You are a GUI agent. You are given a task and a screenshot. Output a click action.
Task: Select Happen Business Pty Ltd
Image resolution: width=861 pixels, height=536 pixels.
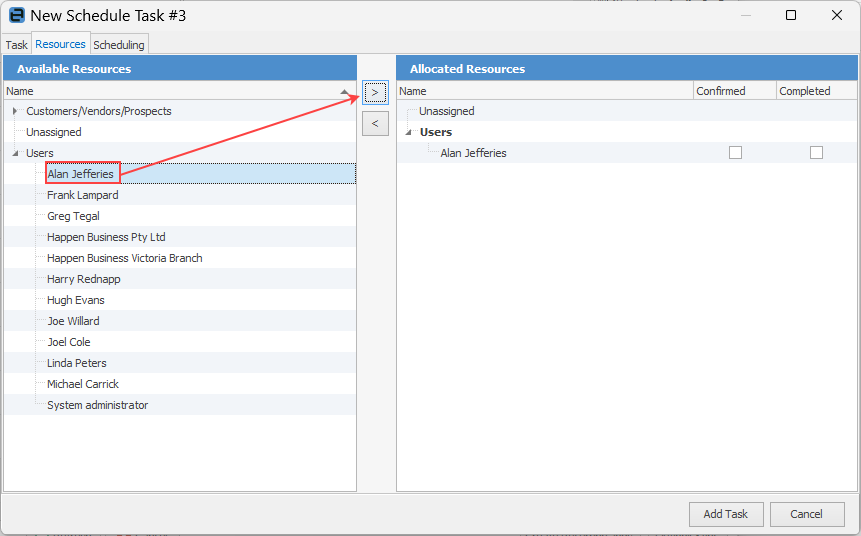pos(106,237)
